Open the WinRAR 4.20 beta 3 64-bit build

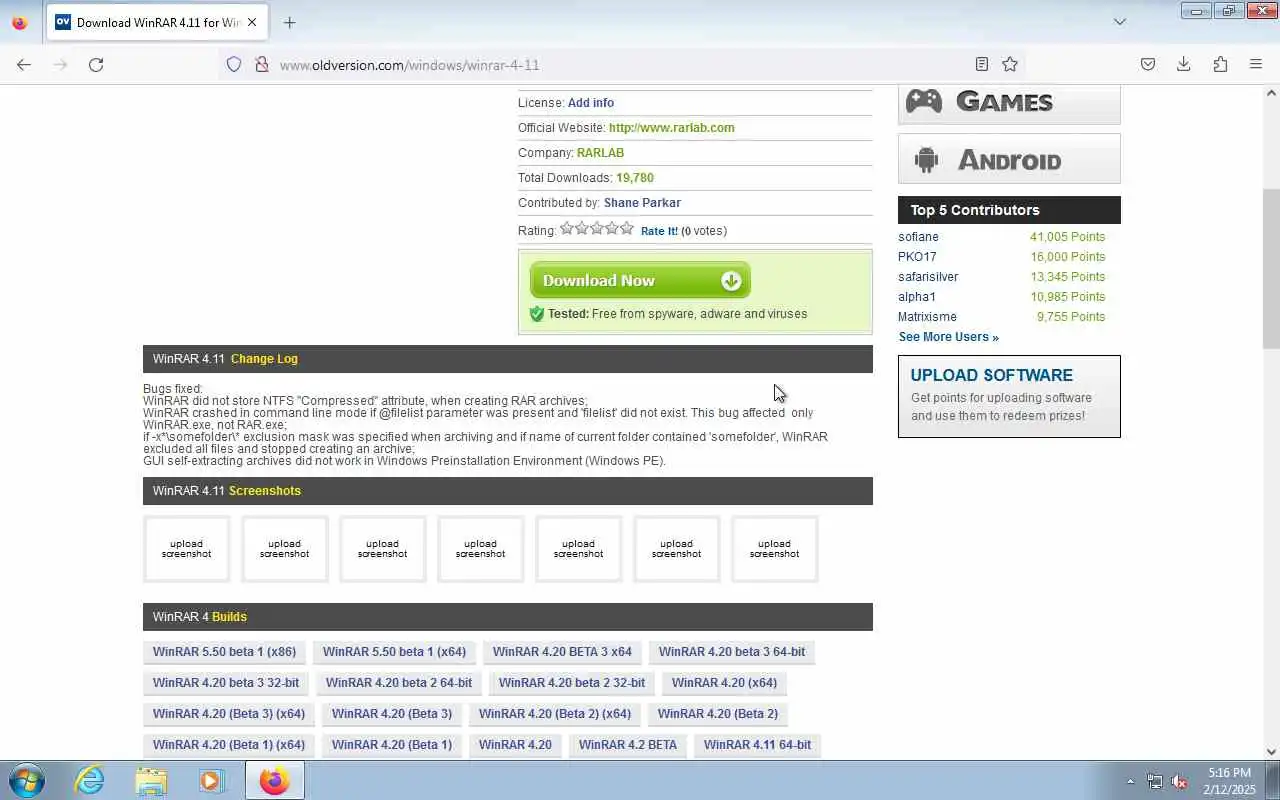coord(732,652)
